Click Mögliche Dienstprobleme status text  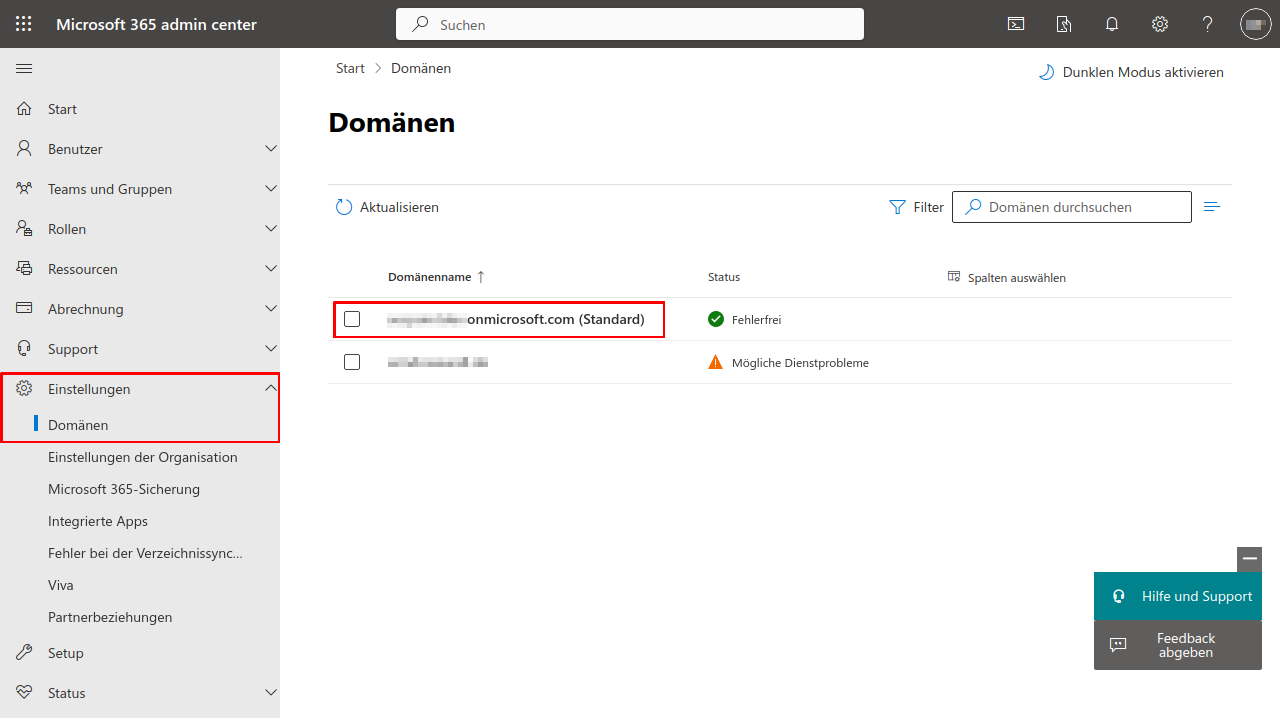pyautogui.click(x=800, y=363)
